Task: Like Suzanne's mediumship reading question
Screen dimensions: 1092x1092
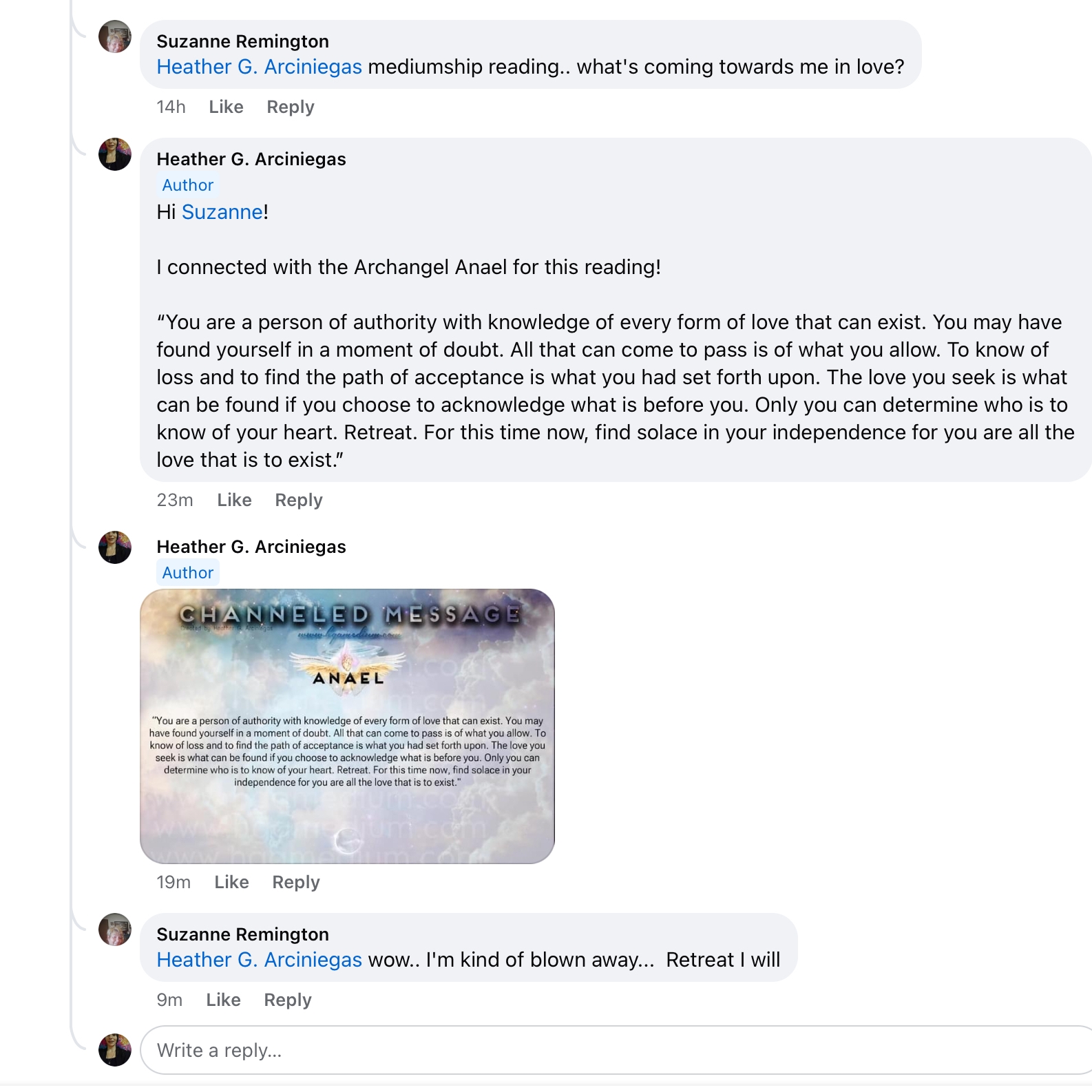Action: coord(226,107)
